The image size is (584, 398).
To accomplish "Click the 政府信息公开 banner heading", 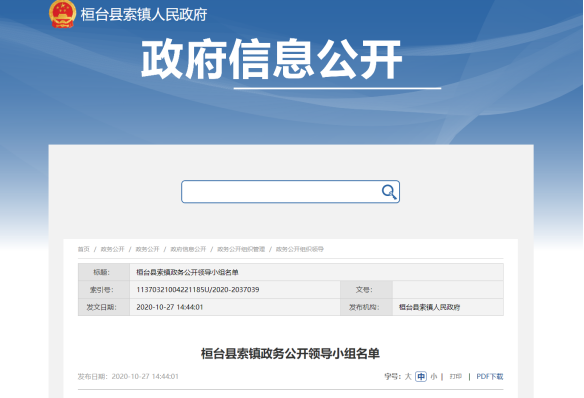I will tap(272, 59).
